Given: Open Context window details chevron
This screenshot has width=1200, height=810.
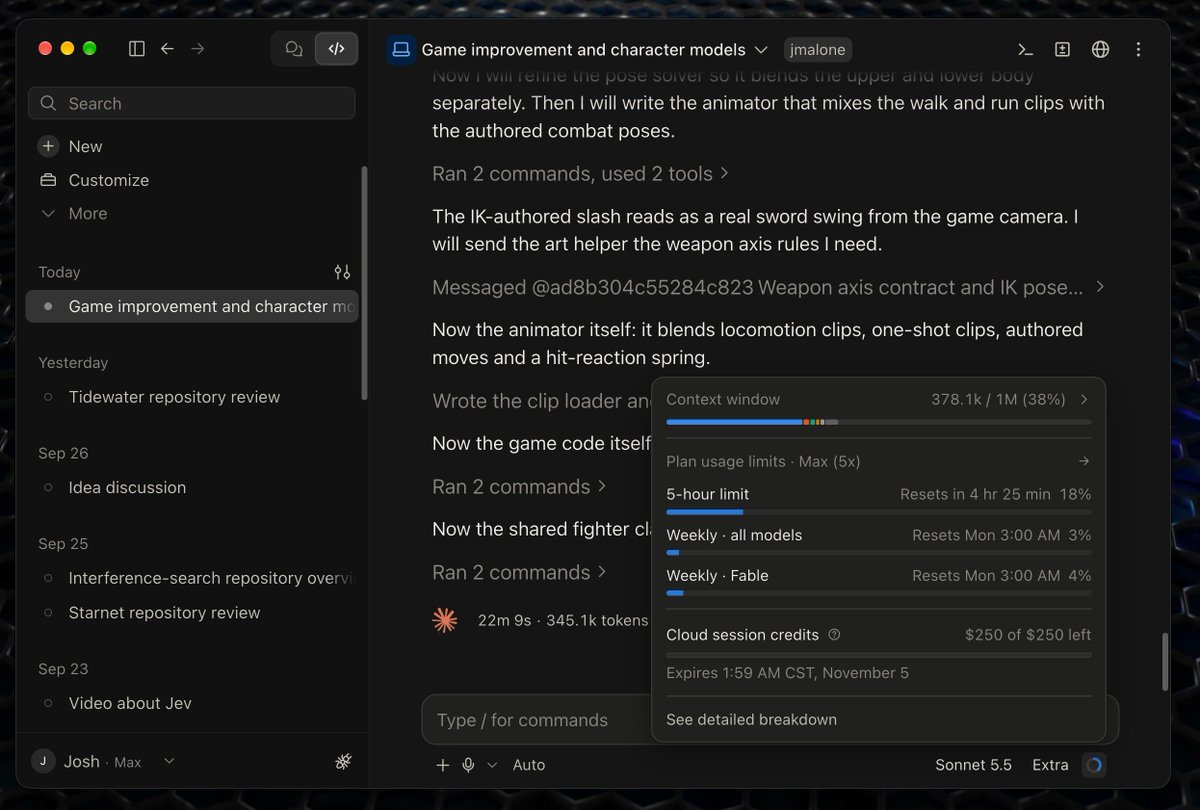Looking at the screenshot, I should click(x=1084, y=399).
